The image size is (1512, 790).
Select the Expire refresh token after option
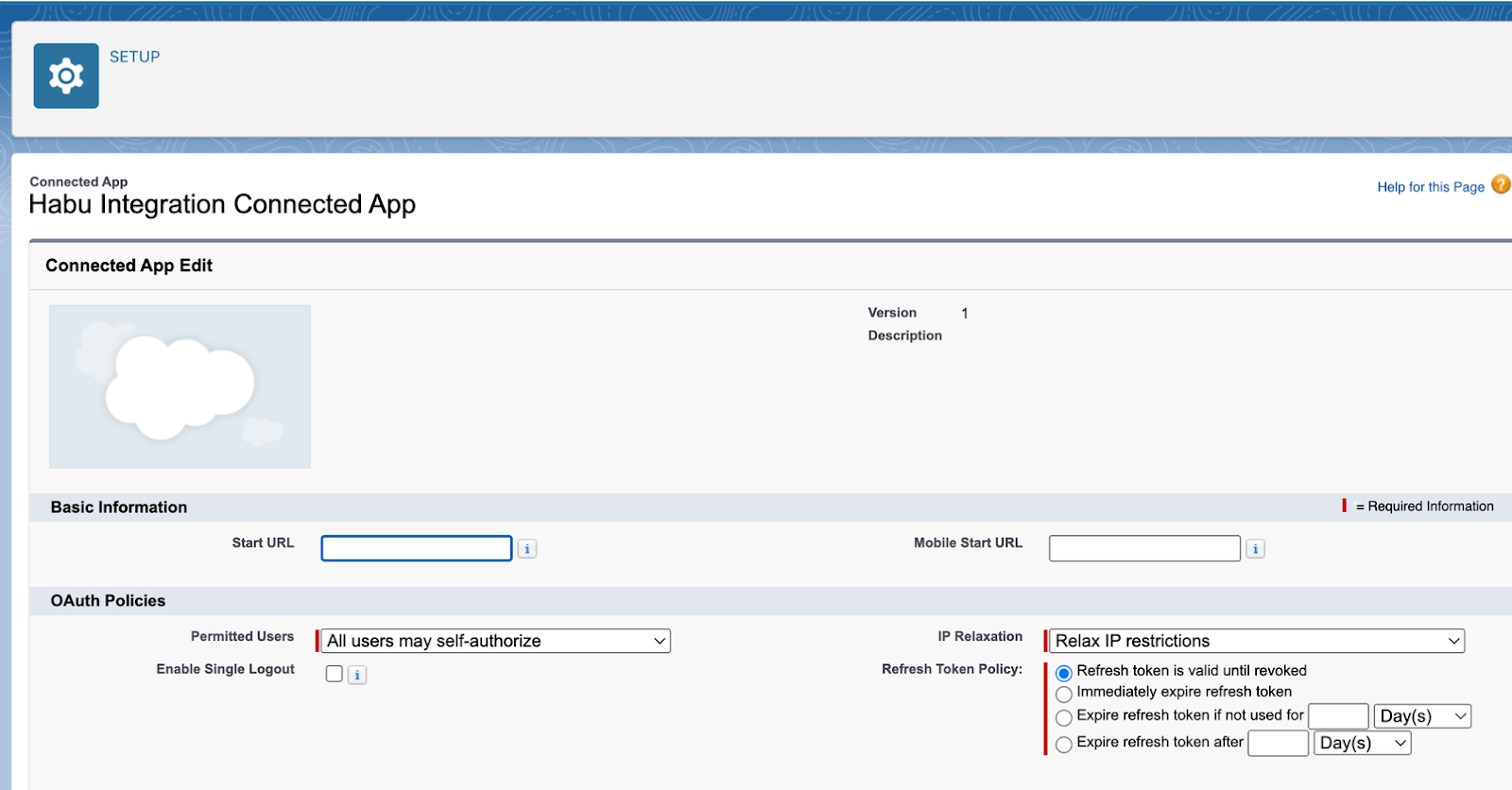(1064, 745)
